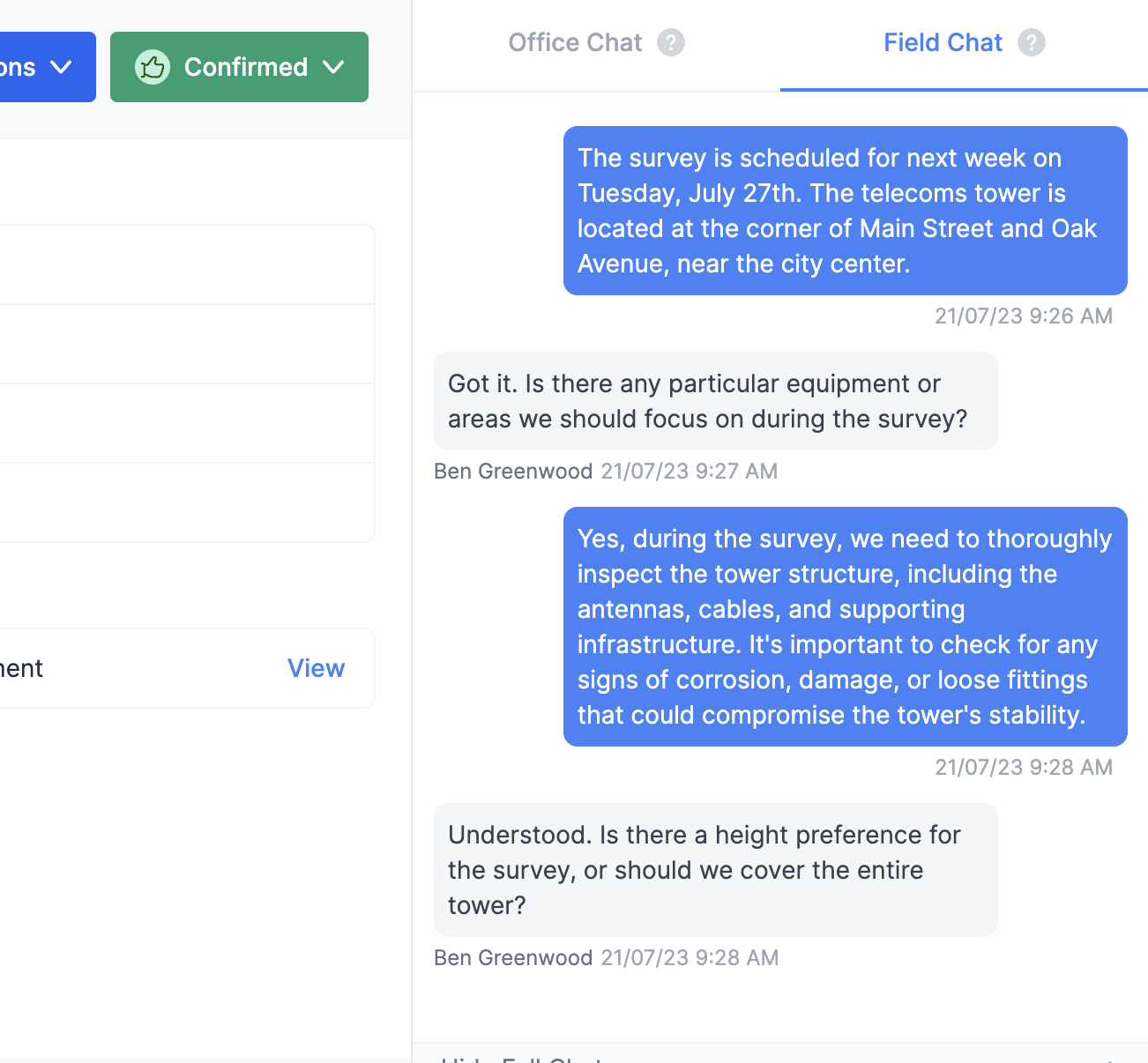The width and height of the screenshot is (1148, 1063).
Task: Click the help icon beside Office Chat
Action: [671, 42]
